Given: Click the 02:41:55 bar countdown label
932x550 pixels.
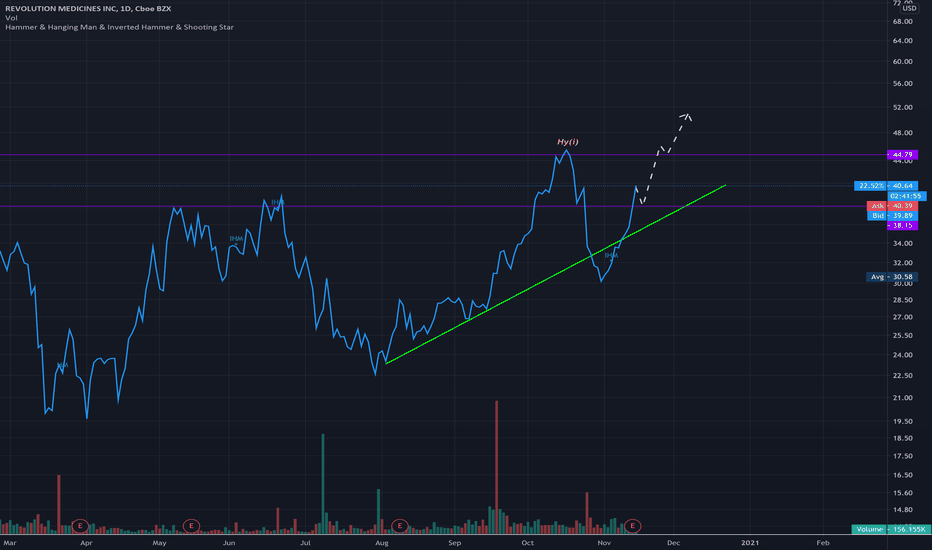Looking at the screenshot, I should (906, 196).
